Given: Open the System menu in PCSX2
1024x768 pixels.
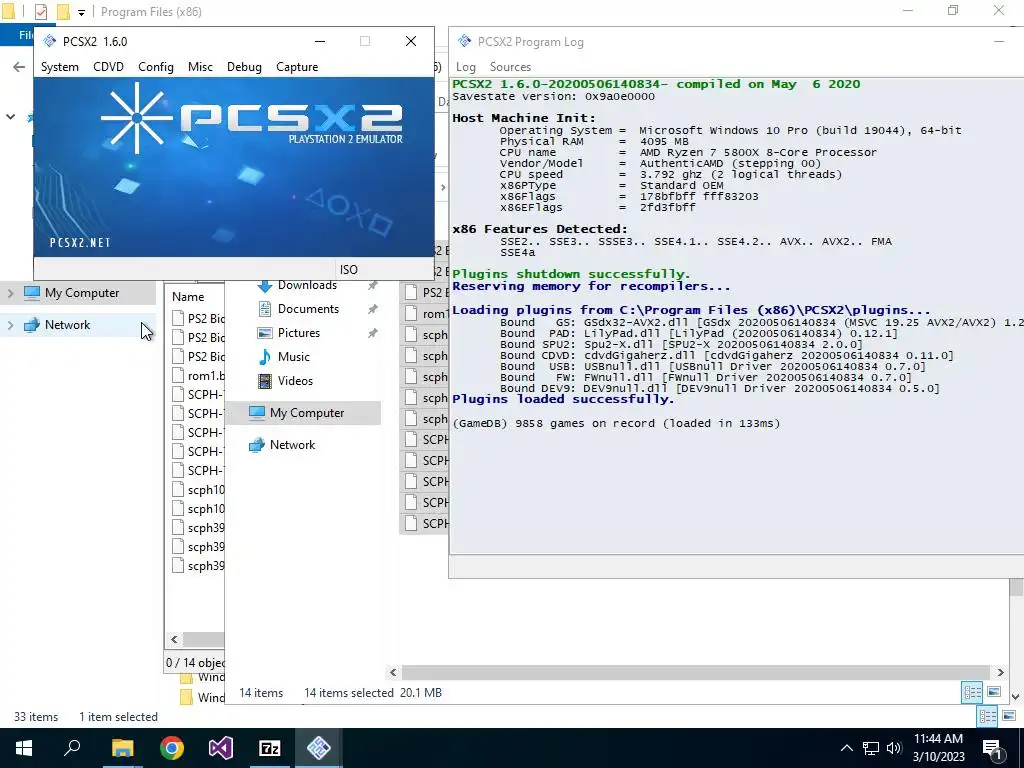Looking at the screenshot, I should click(x=59, y=67).
